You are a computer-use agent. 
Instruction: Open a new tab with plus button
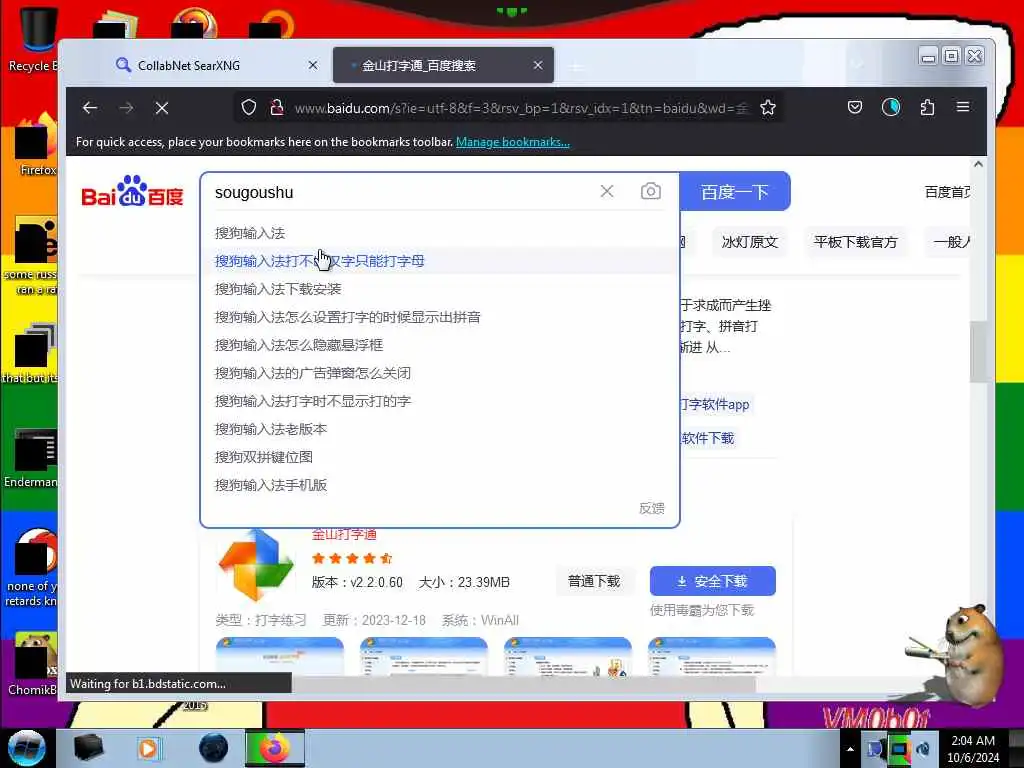(x=576, y=66)
